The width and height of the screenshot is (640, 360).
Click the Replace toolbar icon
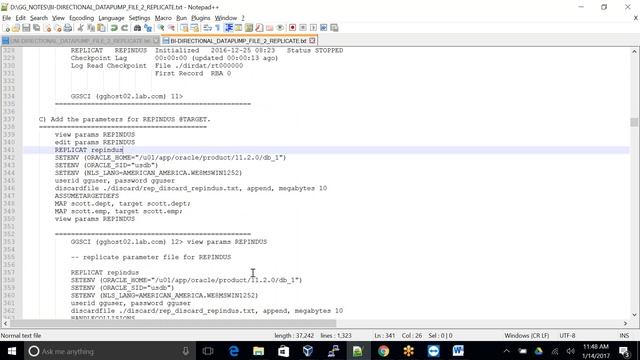(148, 28)
